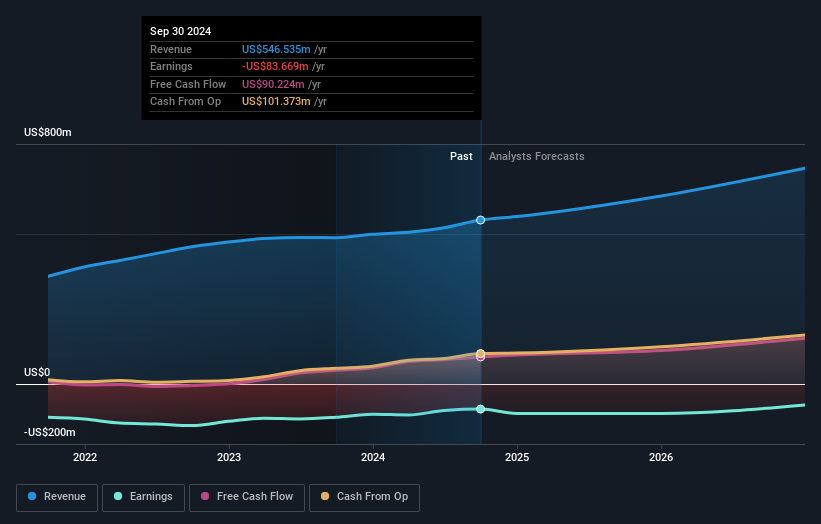Toggle the Free Cash Flow legend button
Viewport: 821px width, 524px height.
click(x=247, y=497)
